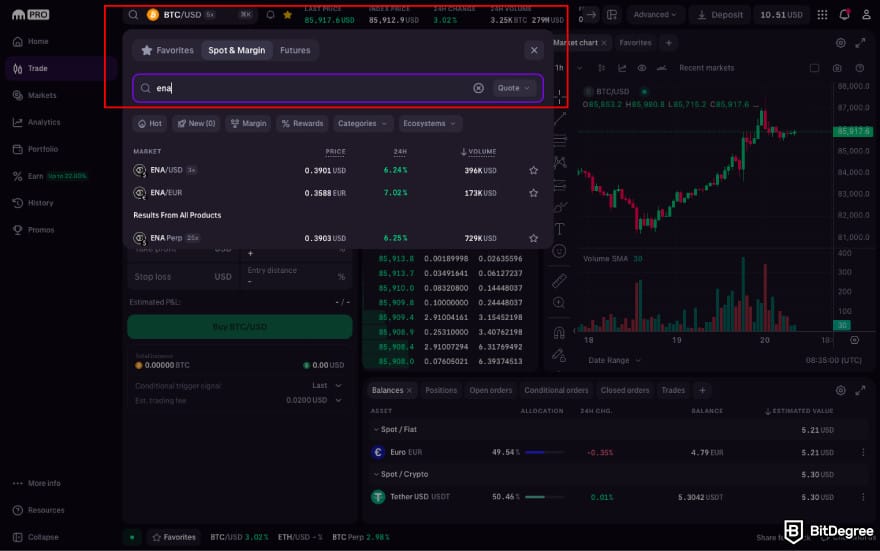
Task: Open the 1h interval dropdown chevron
Action: 579,68
